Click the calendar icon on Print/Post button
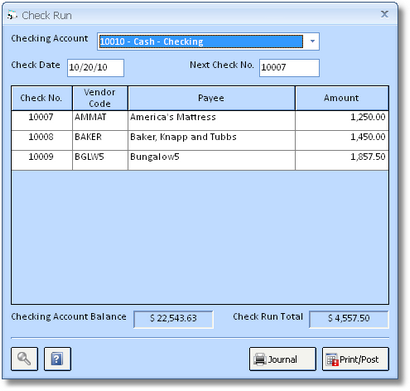The image size is (410, 391). [332, 359]
